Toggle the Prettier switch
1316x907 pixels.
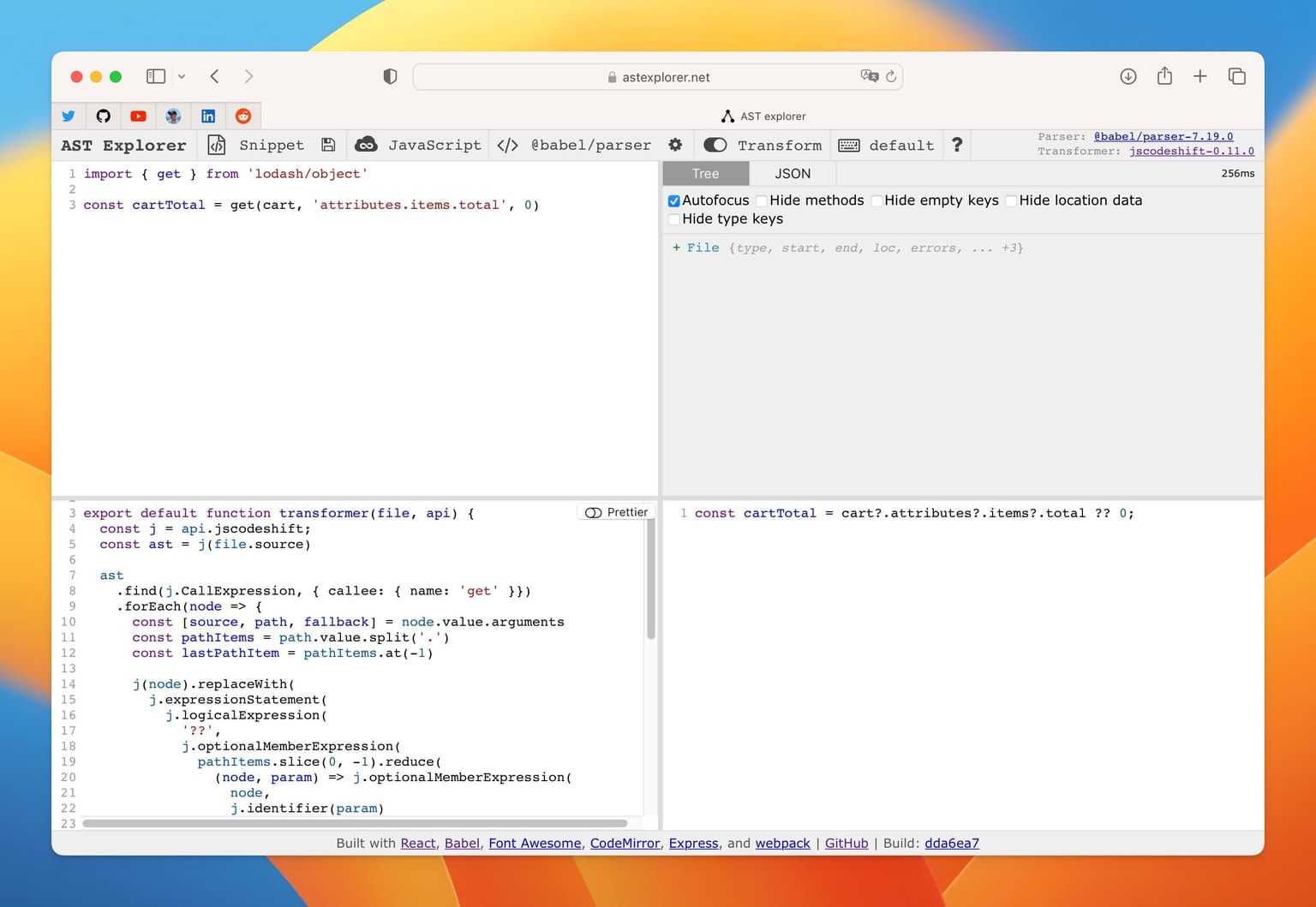point(593,512)
